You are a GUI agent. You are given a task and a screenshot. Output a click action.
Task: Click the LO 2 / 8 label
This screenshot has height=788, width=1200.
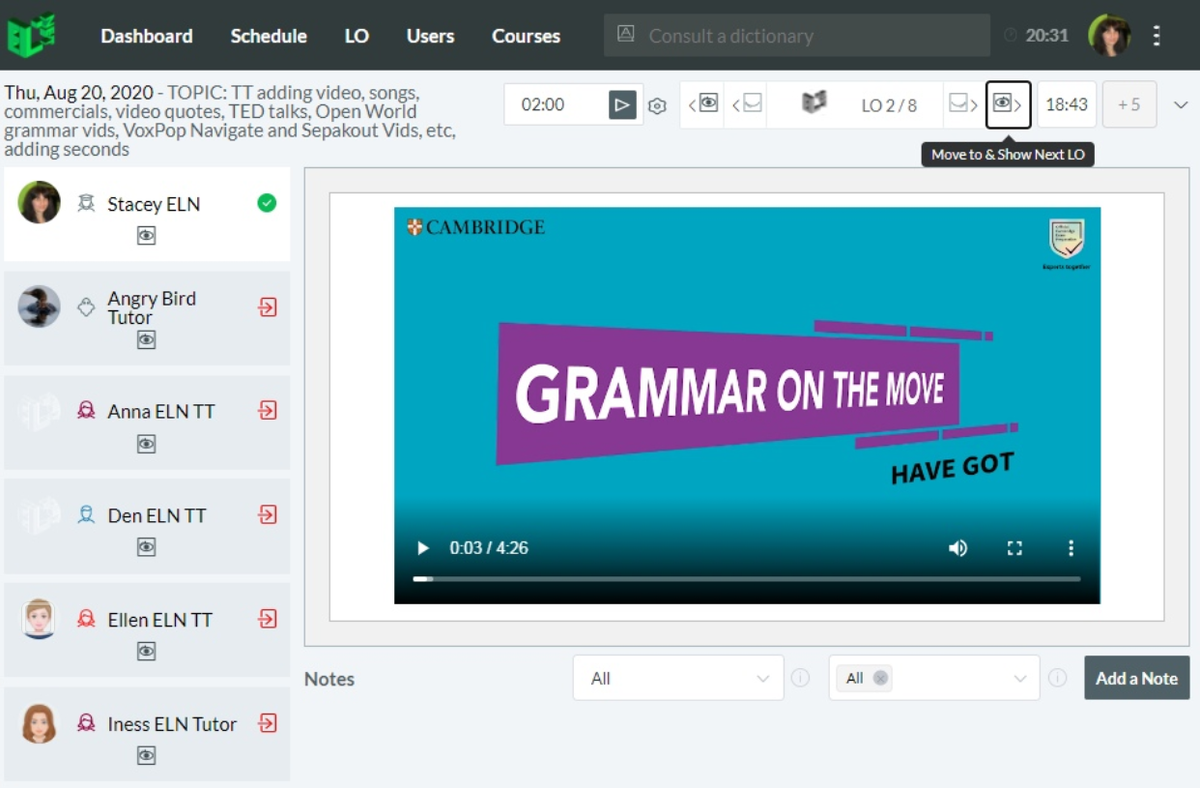coord(889,105)
